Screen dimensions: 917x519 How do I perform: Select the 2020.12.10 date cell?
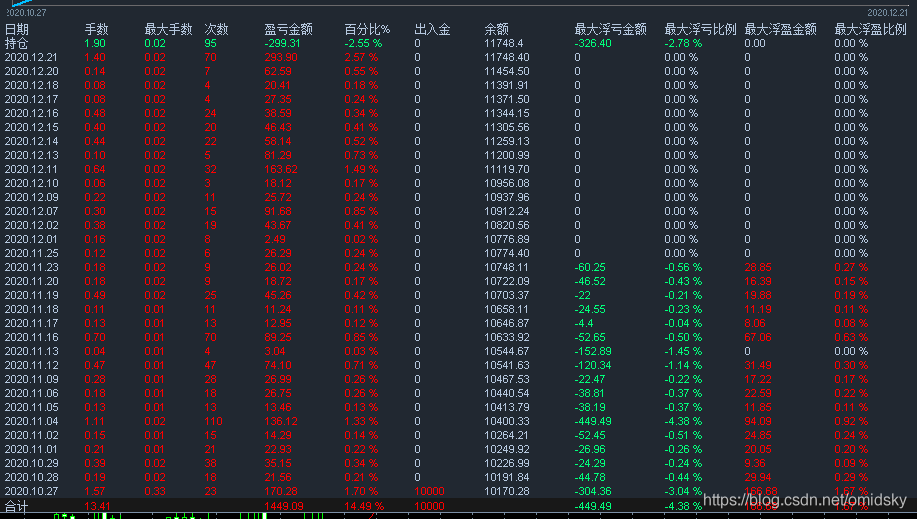[x=31, y=183]
